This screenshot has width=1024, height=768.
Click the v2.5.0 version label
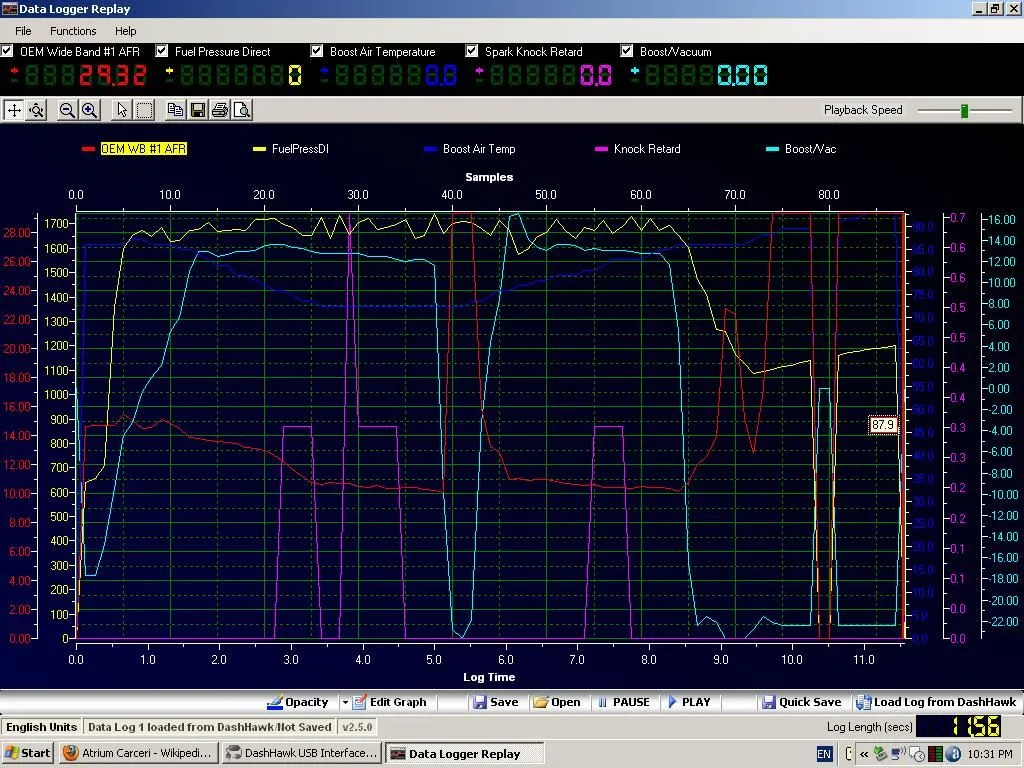tap(357, 727)
